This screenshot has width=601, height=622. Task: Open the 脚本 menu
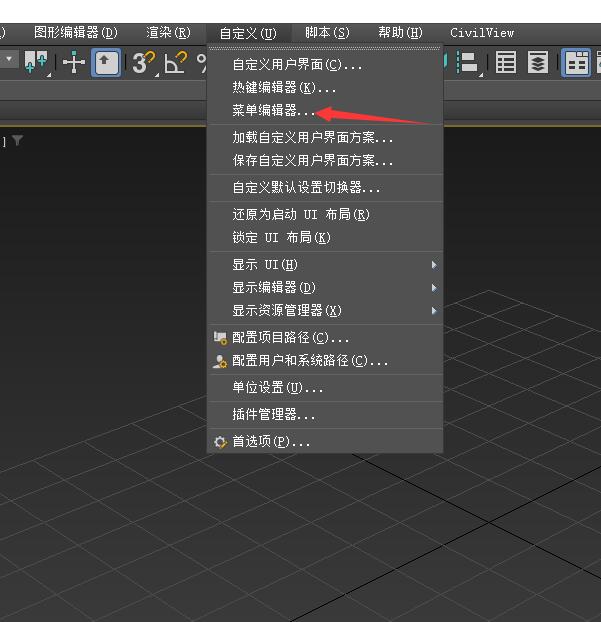[x=327, y=33]
